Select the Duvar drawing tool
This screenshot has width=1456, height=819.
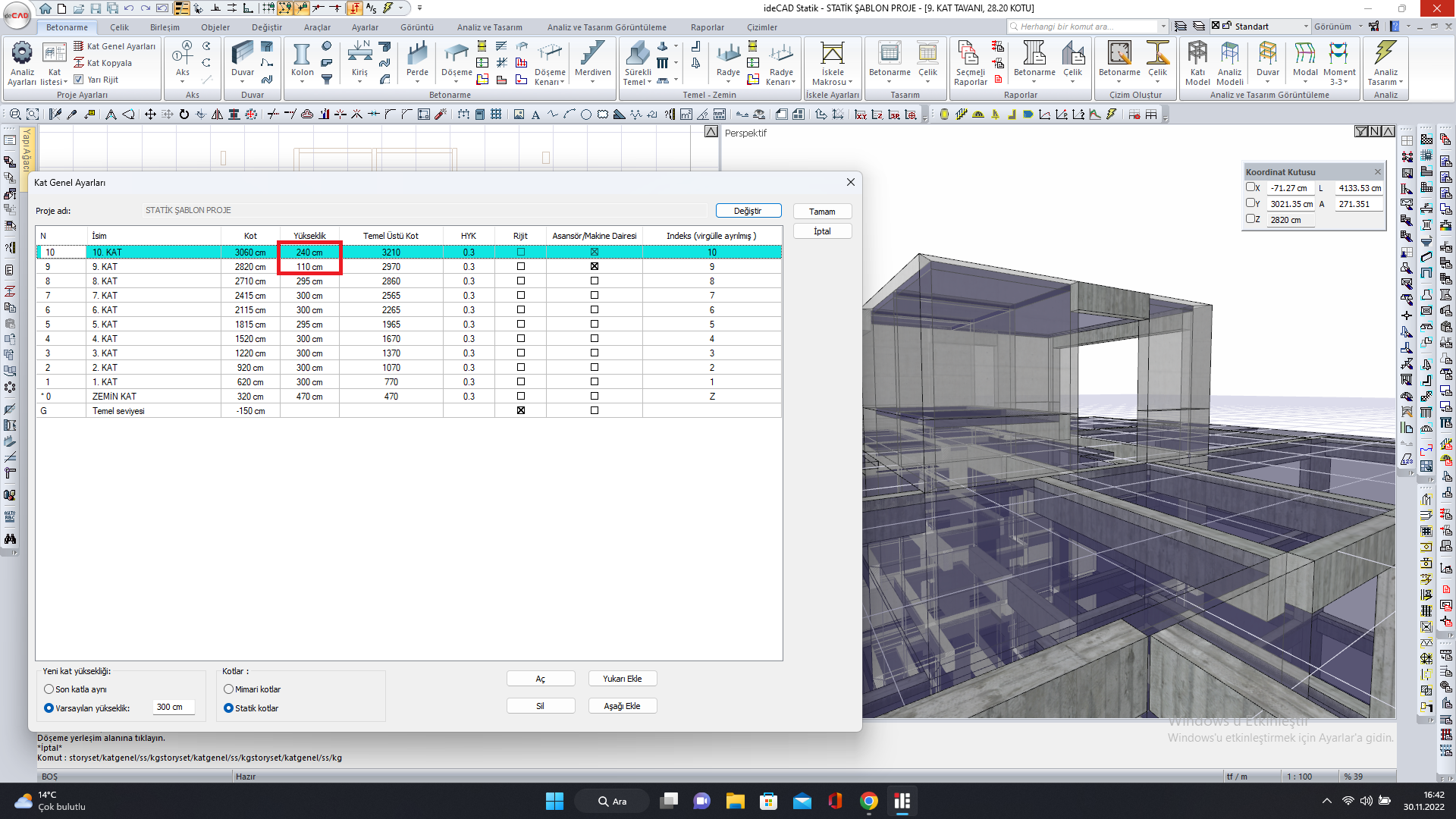pyautogui.click(x=243, y=62)
